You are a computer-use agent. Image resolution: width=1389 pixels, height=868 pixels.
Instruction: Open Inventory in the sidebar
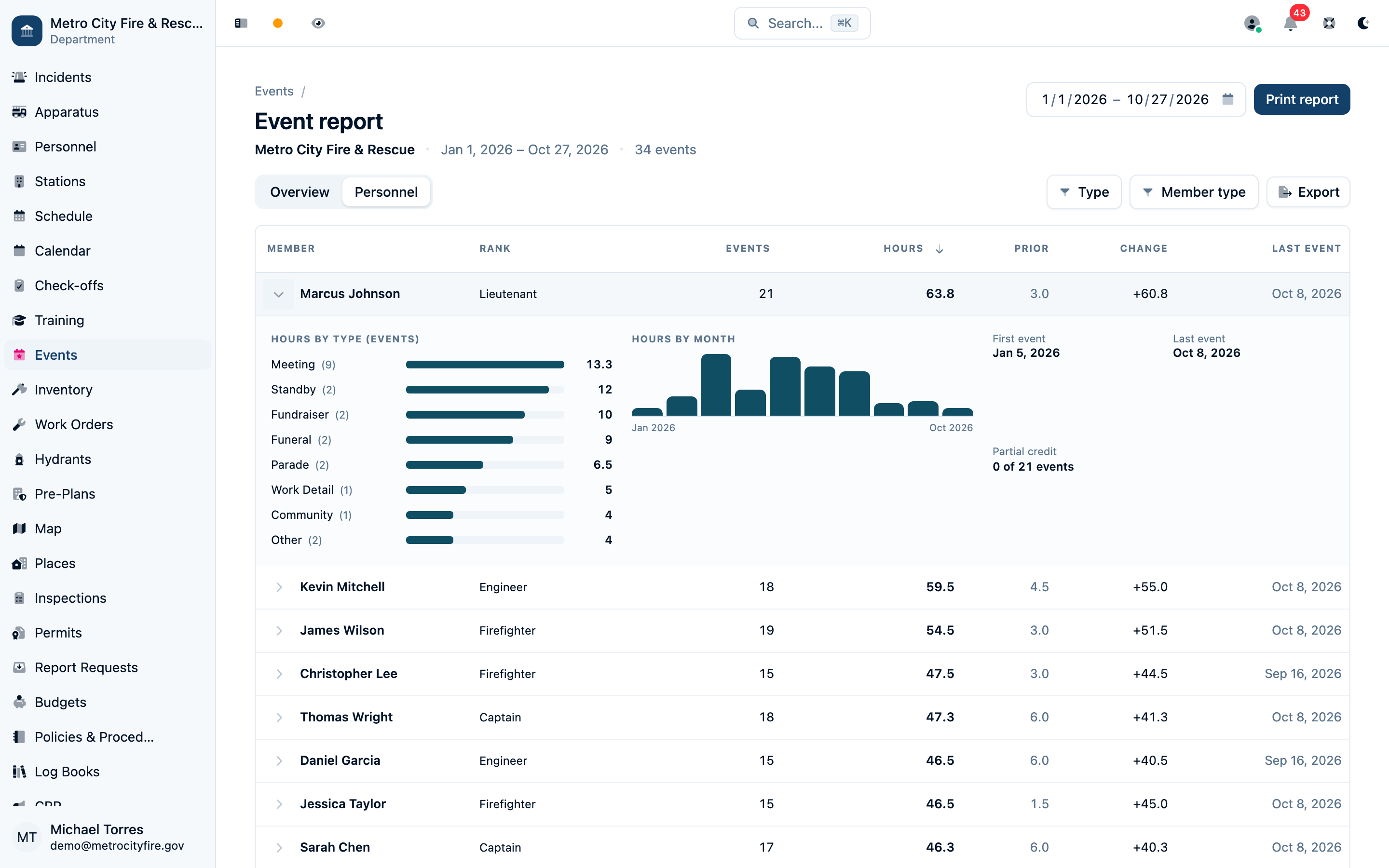coord(108,390)
